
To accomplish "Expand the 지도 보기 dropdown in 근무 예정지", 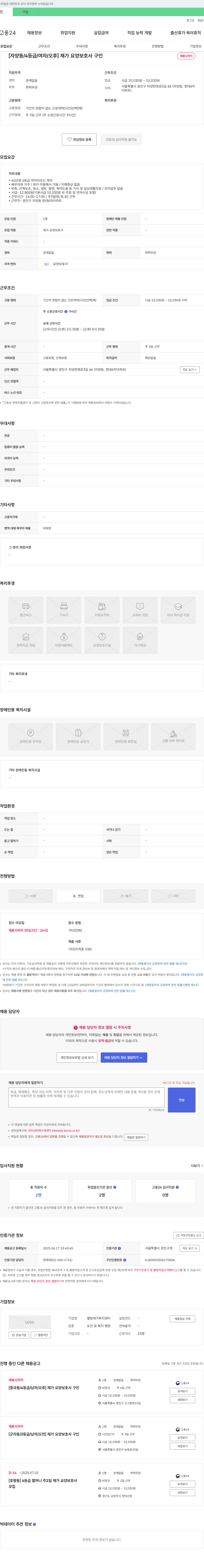I will tap(189, 369).
